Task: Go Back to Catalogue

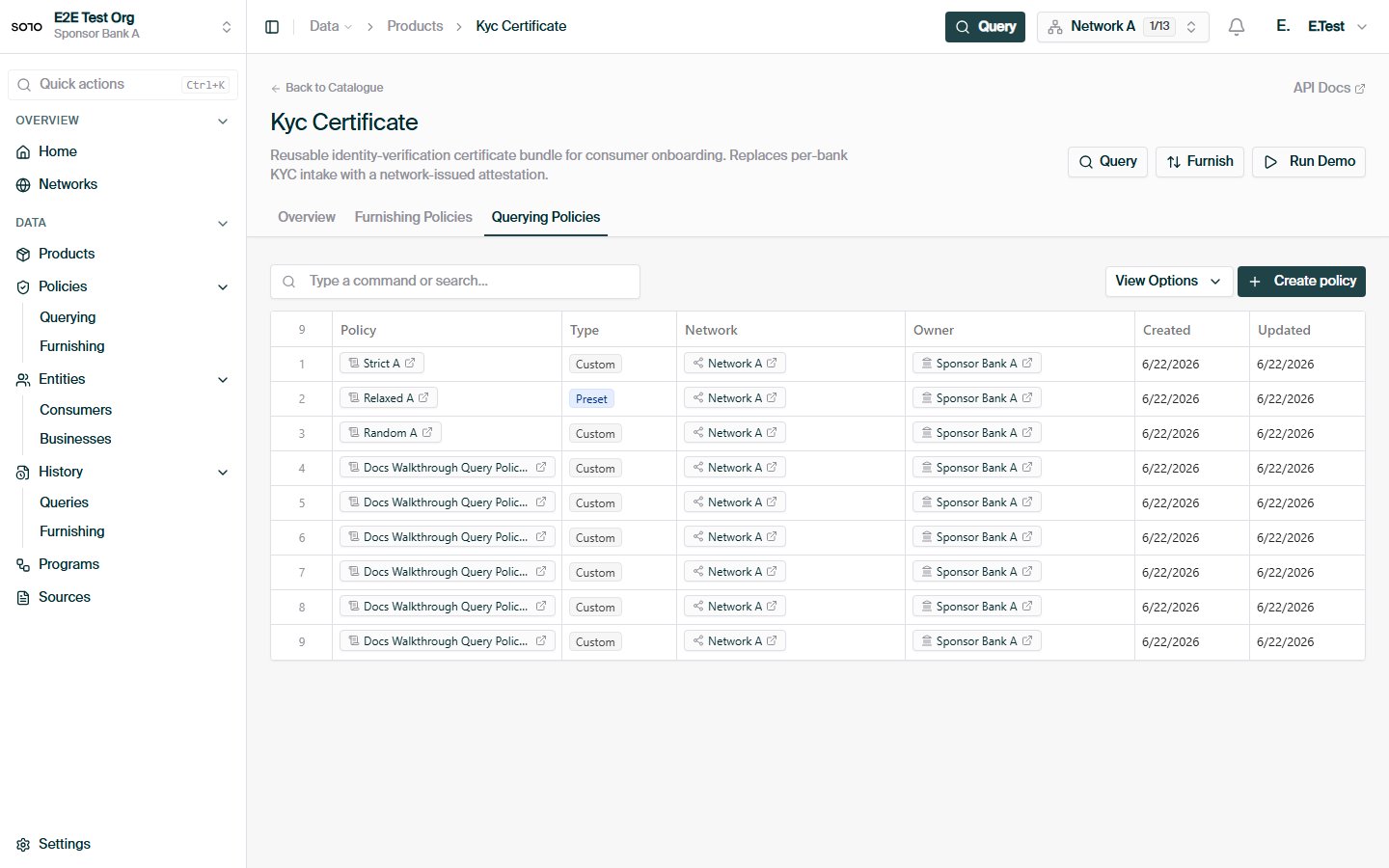Action: (327, 88)
